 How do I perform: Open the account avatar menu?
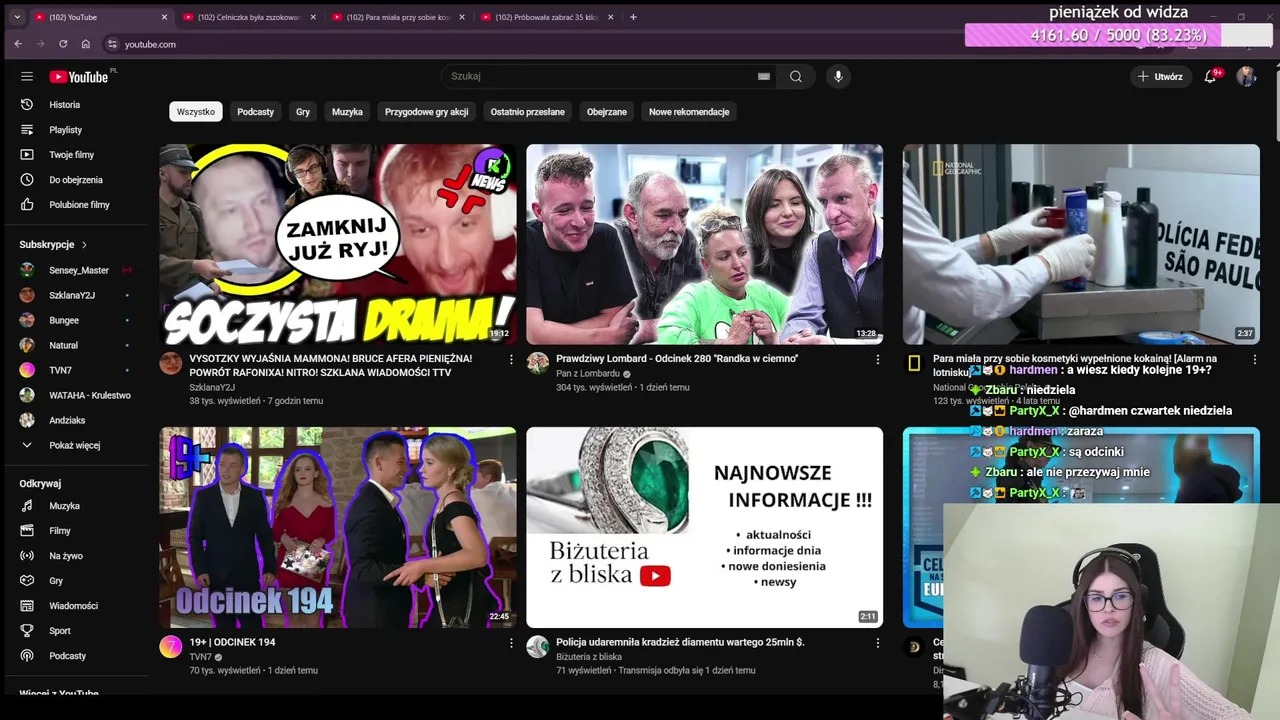(1246, 76)
